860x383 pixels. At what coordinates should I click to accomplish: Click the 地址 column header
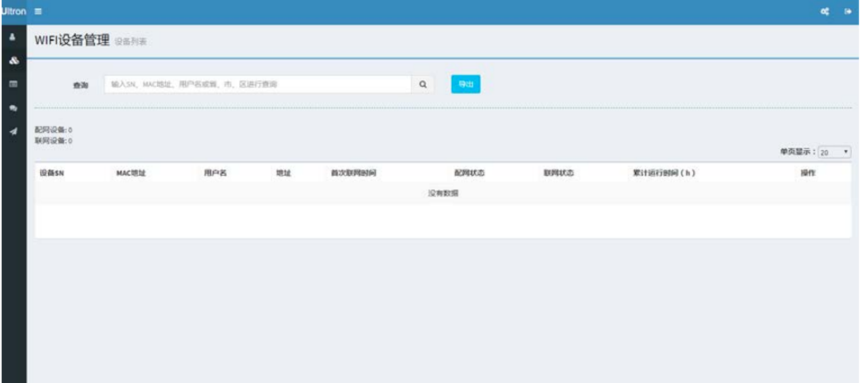click(284, 173)
